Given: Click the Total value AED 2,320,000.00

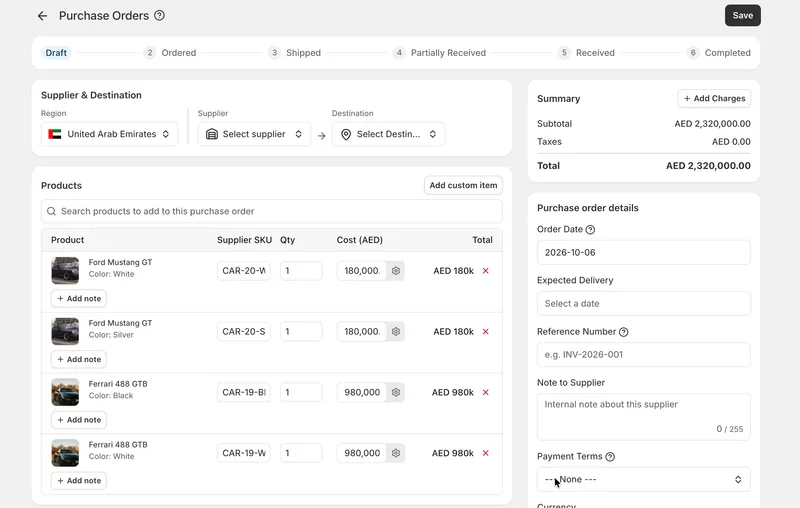Looking at the screenshot, I should [x=708, y=166].
